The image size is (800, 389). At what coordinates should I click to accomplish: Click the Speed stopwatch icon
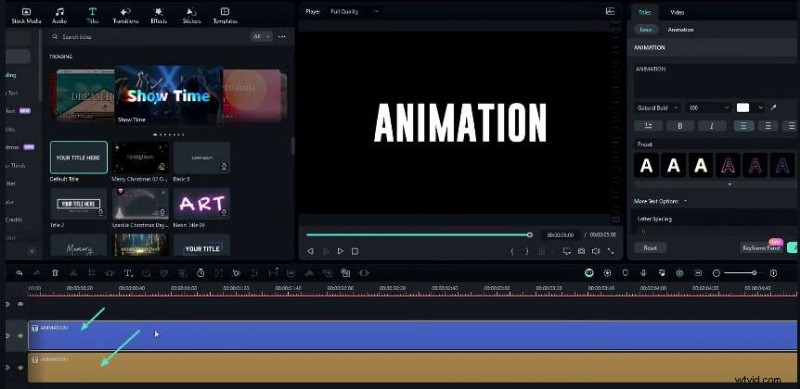[201, 273]
